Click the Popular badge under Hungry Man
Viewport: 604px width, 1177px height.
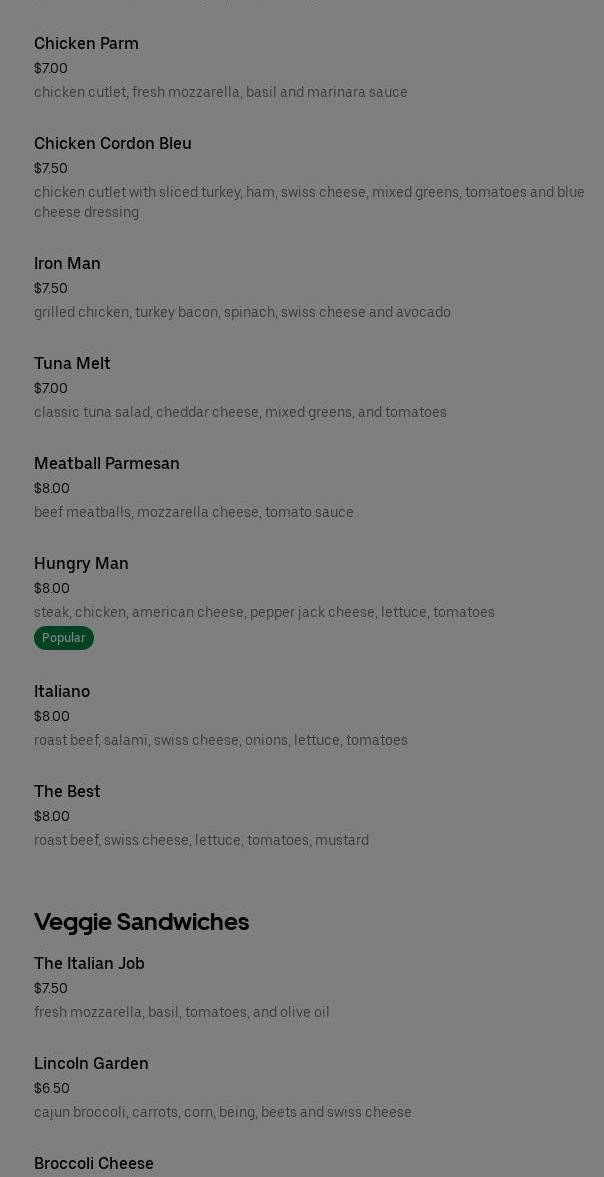pos(64,638)
